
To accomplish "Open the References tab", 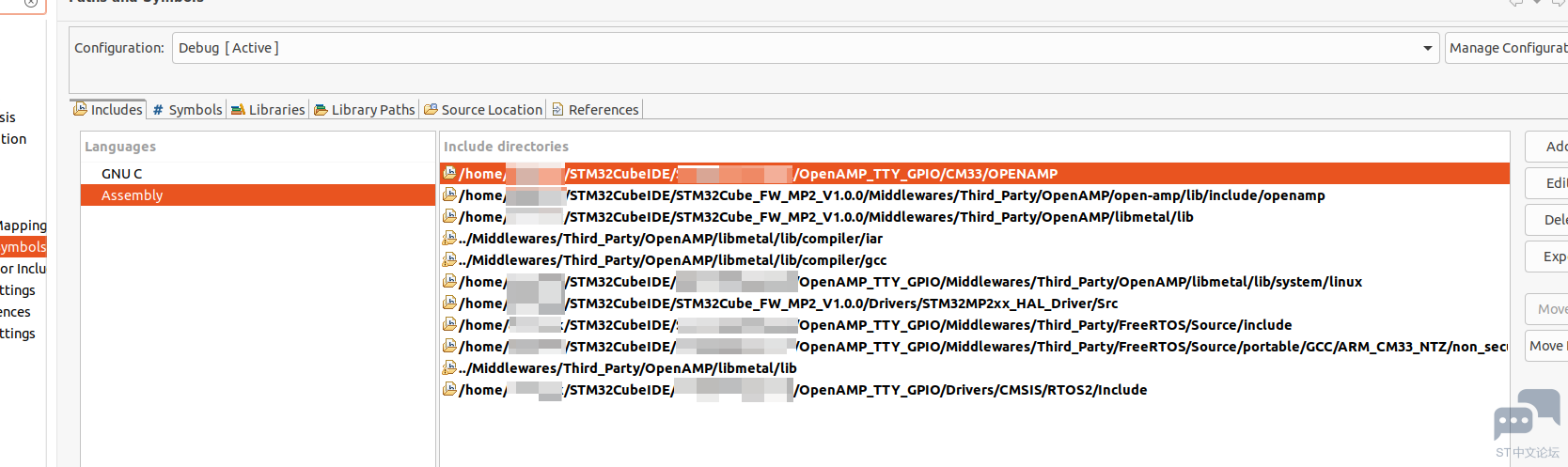I will tap(595, 110).
